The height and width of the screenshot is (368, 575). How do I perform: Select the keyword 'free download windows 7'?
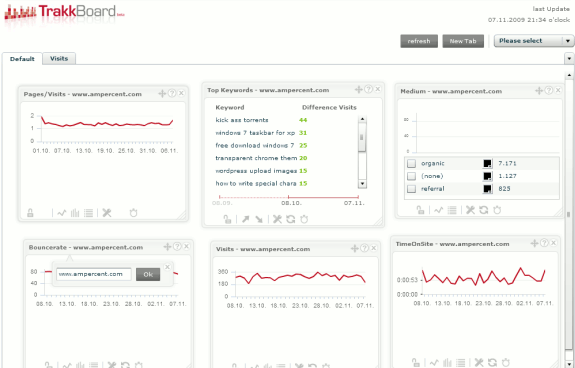pyautogui.click(x=255, y=146)
